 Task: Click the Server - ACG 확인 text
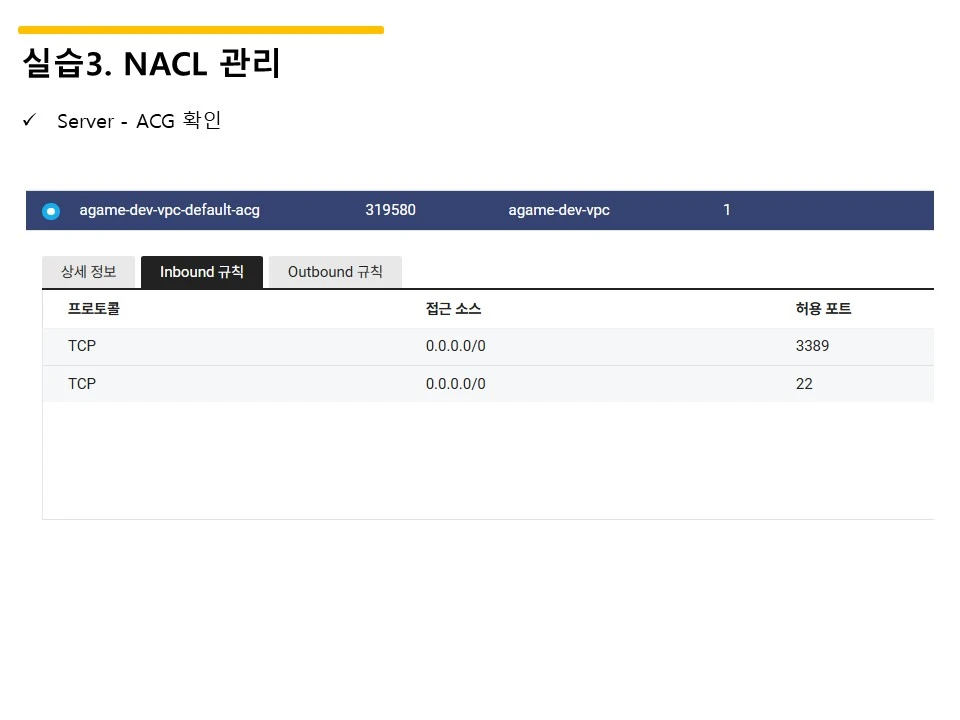coord(139,121)
